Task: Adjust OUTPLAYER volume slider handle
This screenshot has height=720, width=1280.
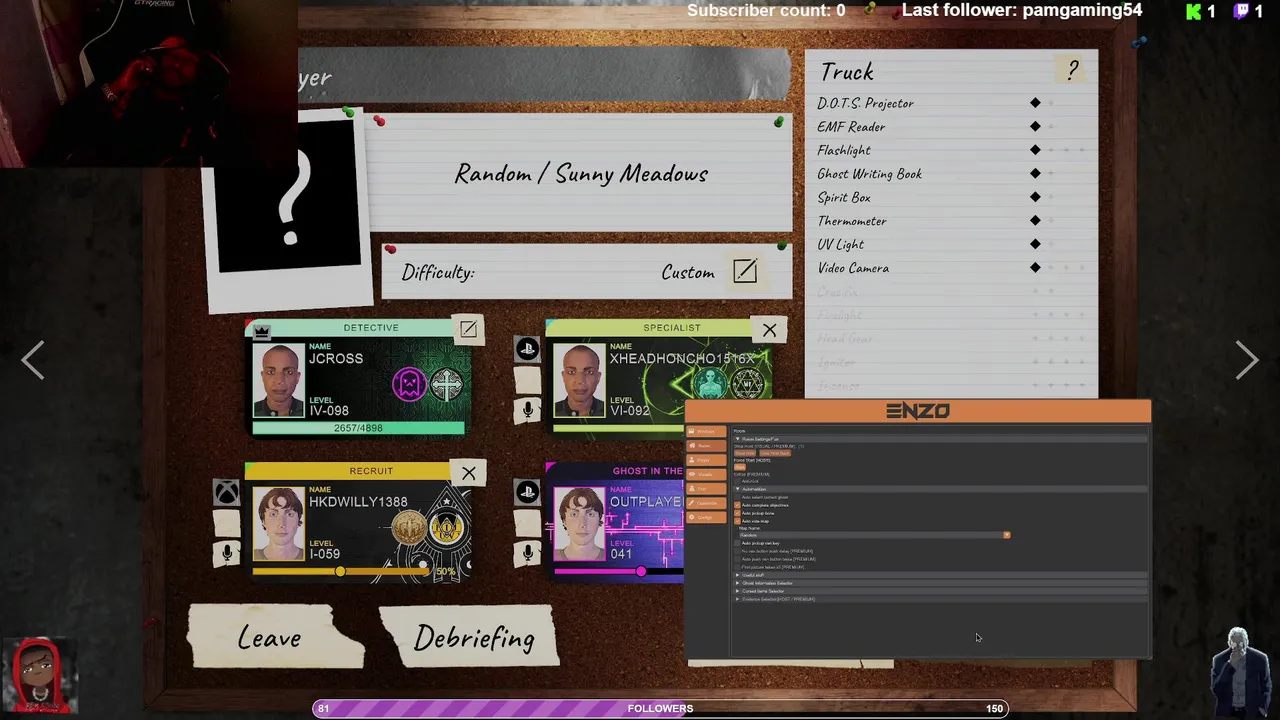Action: (x=641, y=571)
